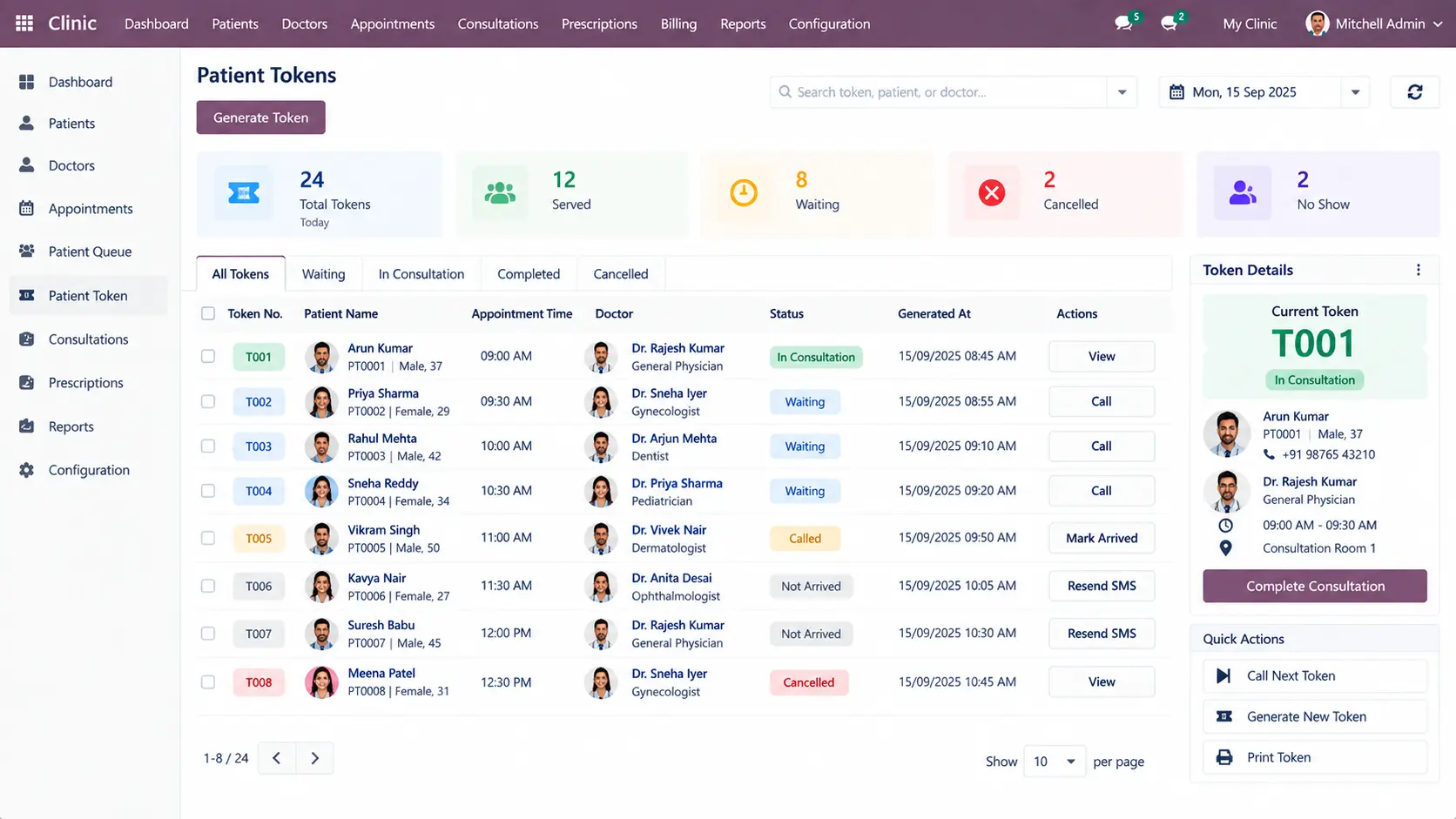Image resolution: width=1456 pixels, height=819 pixels.
Task: Check the T001 Arun Kumar row checkbox
Action: pos(207,356)
